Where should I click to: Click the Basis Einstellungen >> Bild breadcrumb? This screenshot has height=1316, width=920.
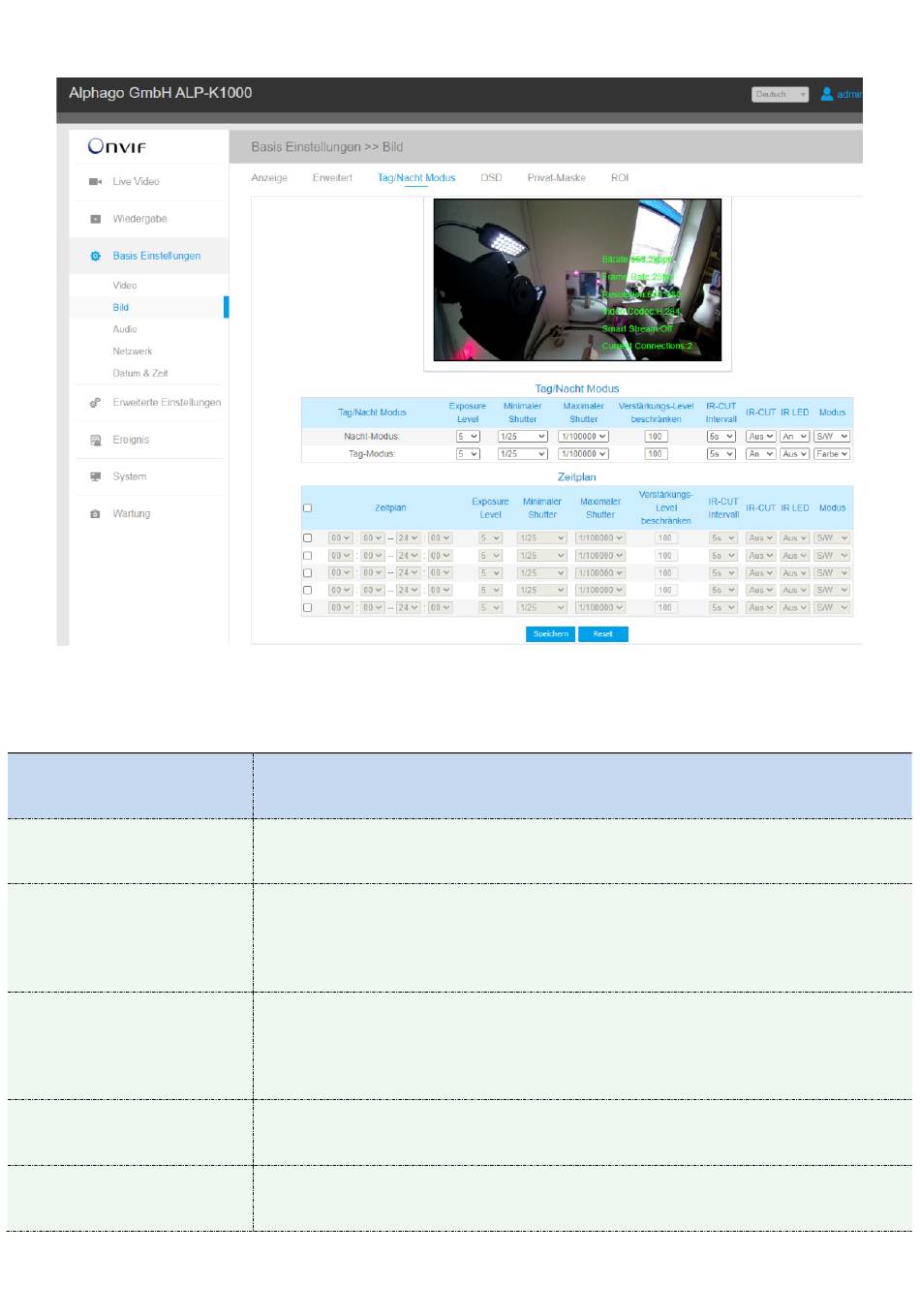click(x=327, y=147)
